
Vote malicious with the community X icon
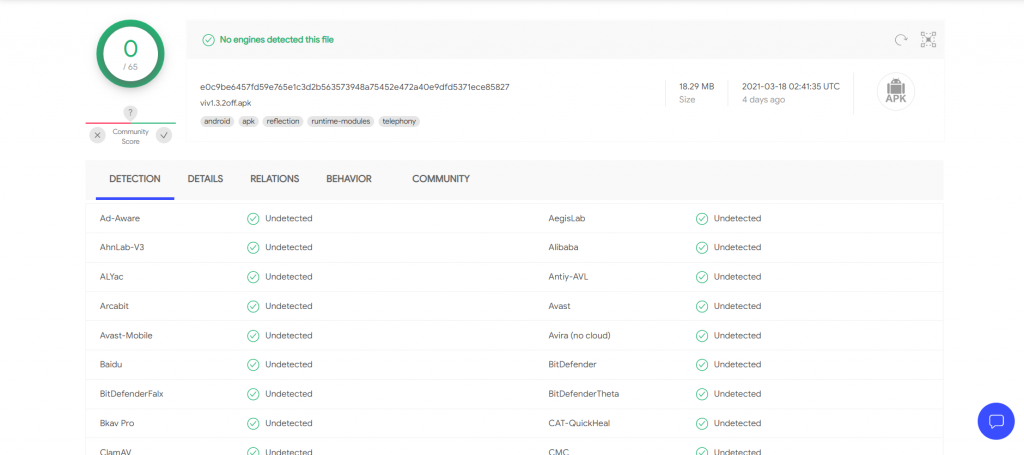click(97, 135)
